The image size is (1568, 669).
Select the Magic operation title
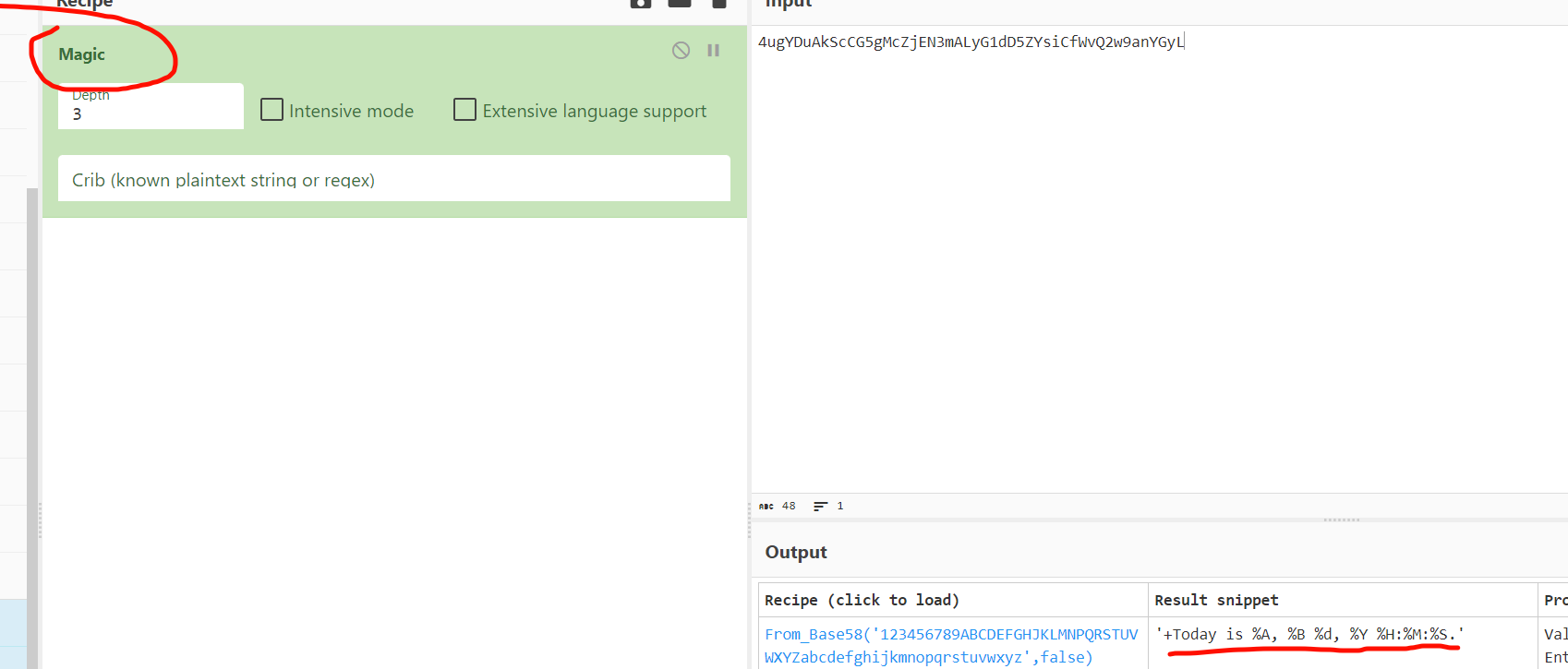tap(82, 54)
